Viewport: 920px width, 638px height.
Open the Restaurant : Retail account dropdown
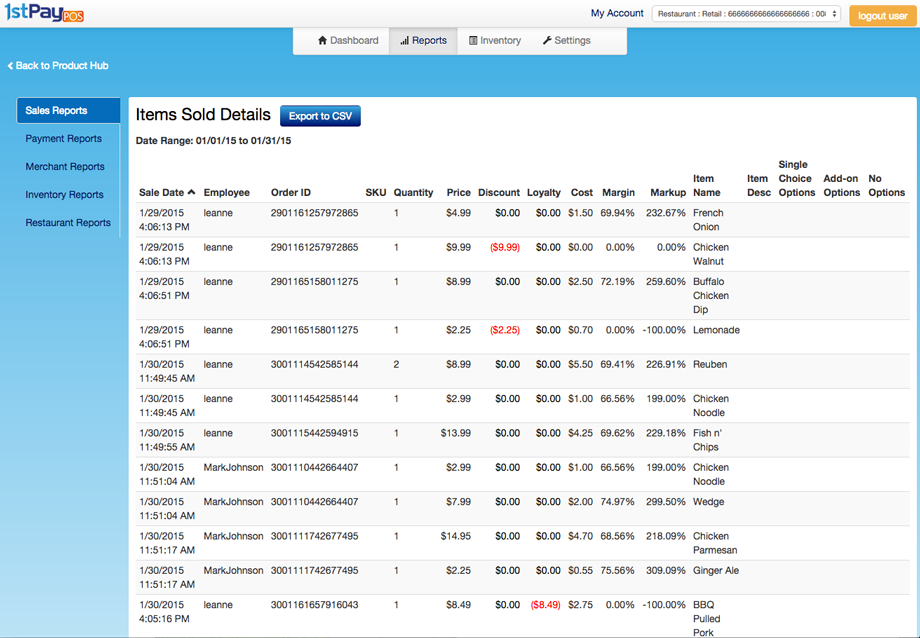[x=746, y=13]
